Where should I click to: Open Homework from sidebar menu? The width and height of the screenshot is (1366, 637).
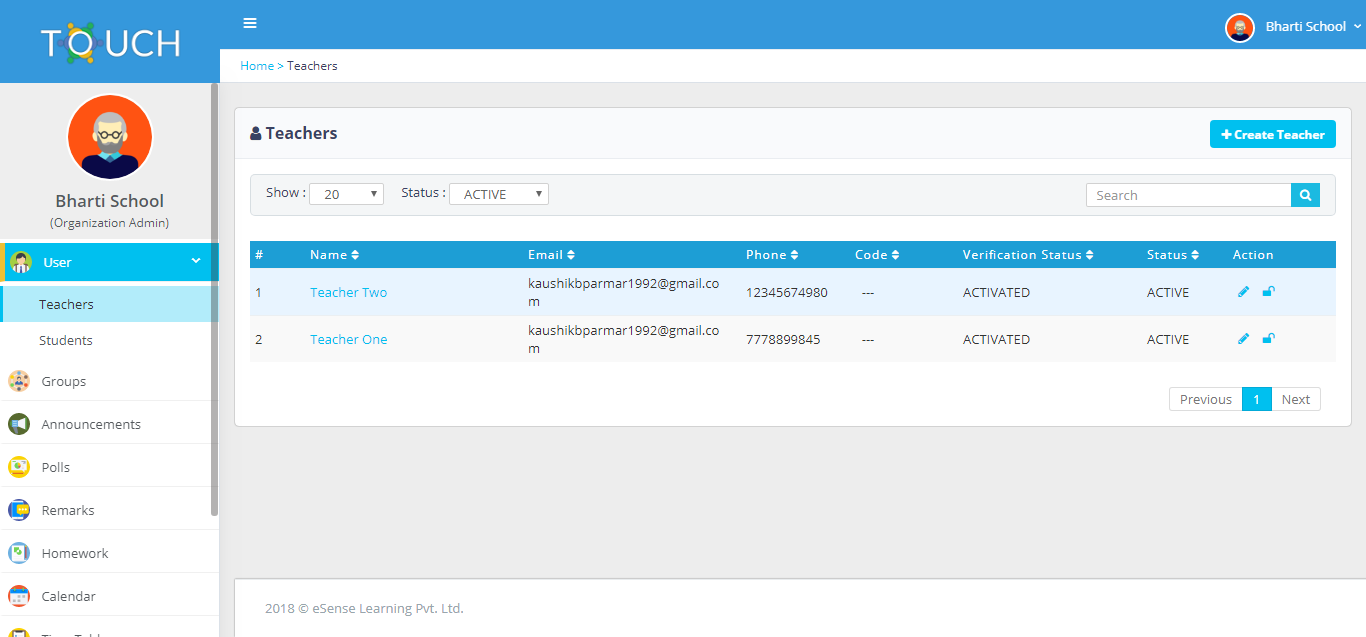pyautogui.click(x=74, y=553)
